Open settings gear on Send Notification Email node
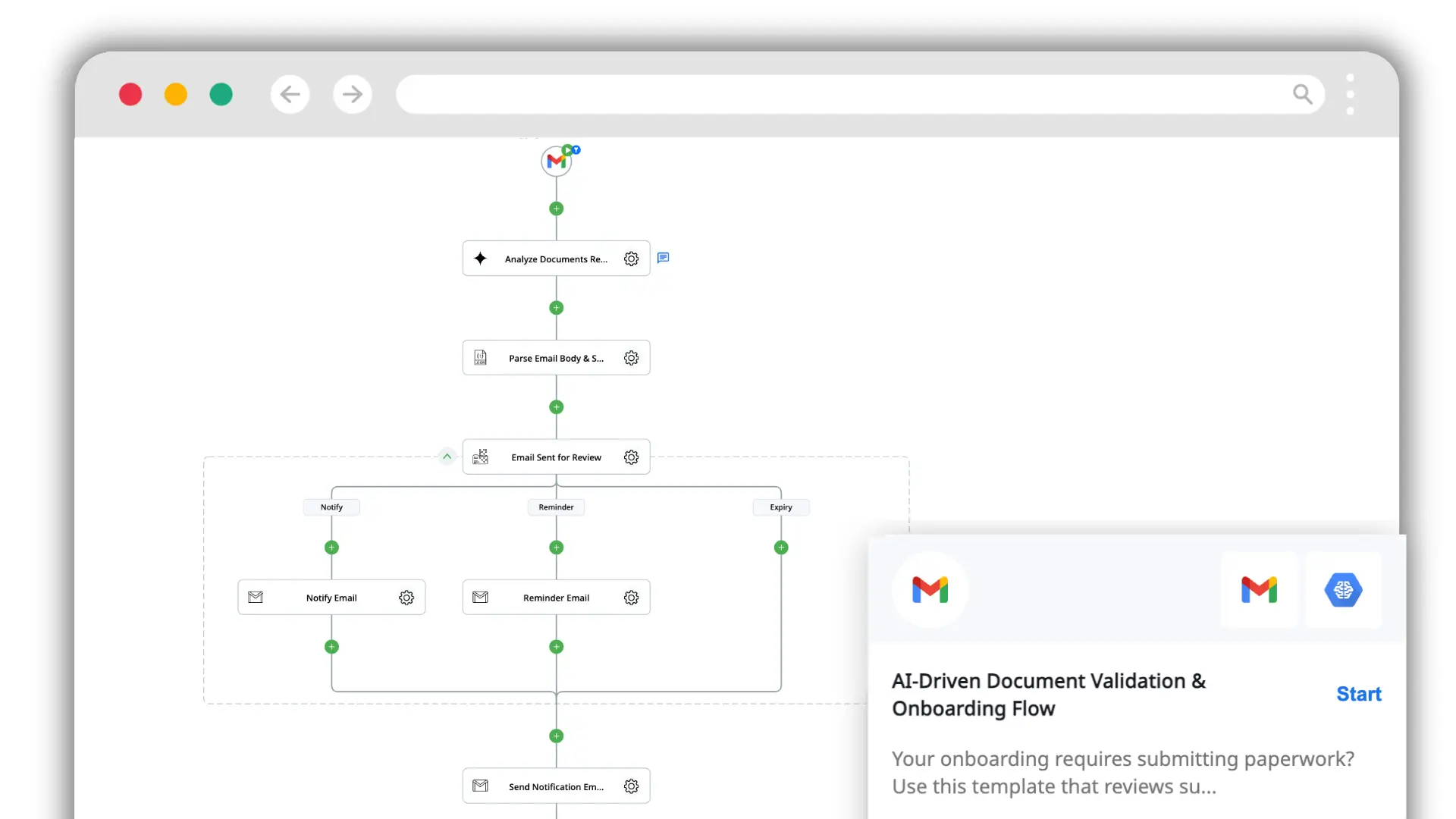Viewport: 1456px width, 819px height. pyautogui.click(x=632, y=786)
